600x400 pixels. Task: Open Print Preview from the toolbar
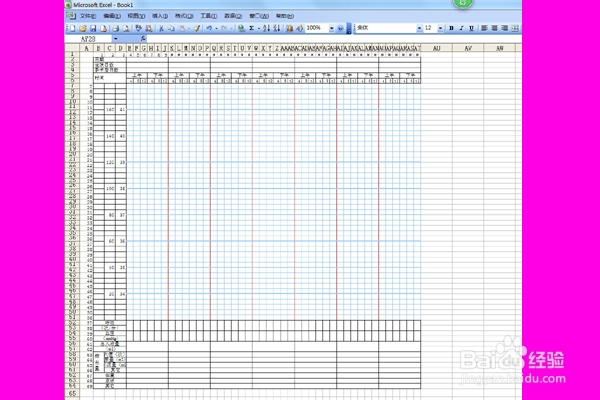point(126,28)
